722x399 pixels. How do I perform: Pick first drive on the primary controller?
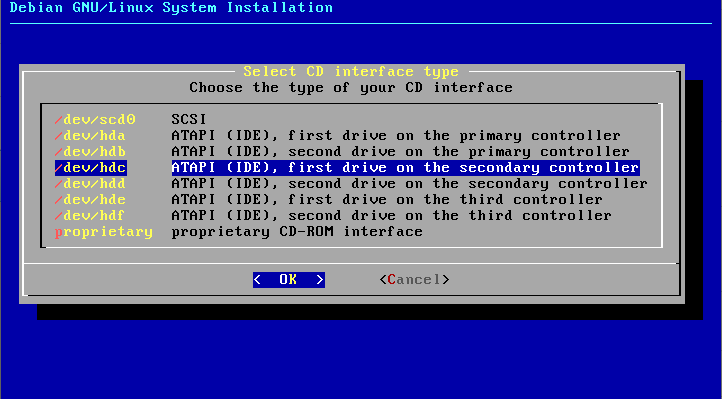396,136
